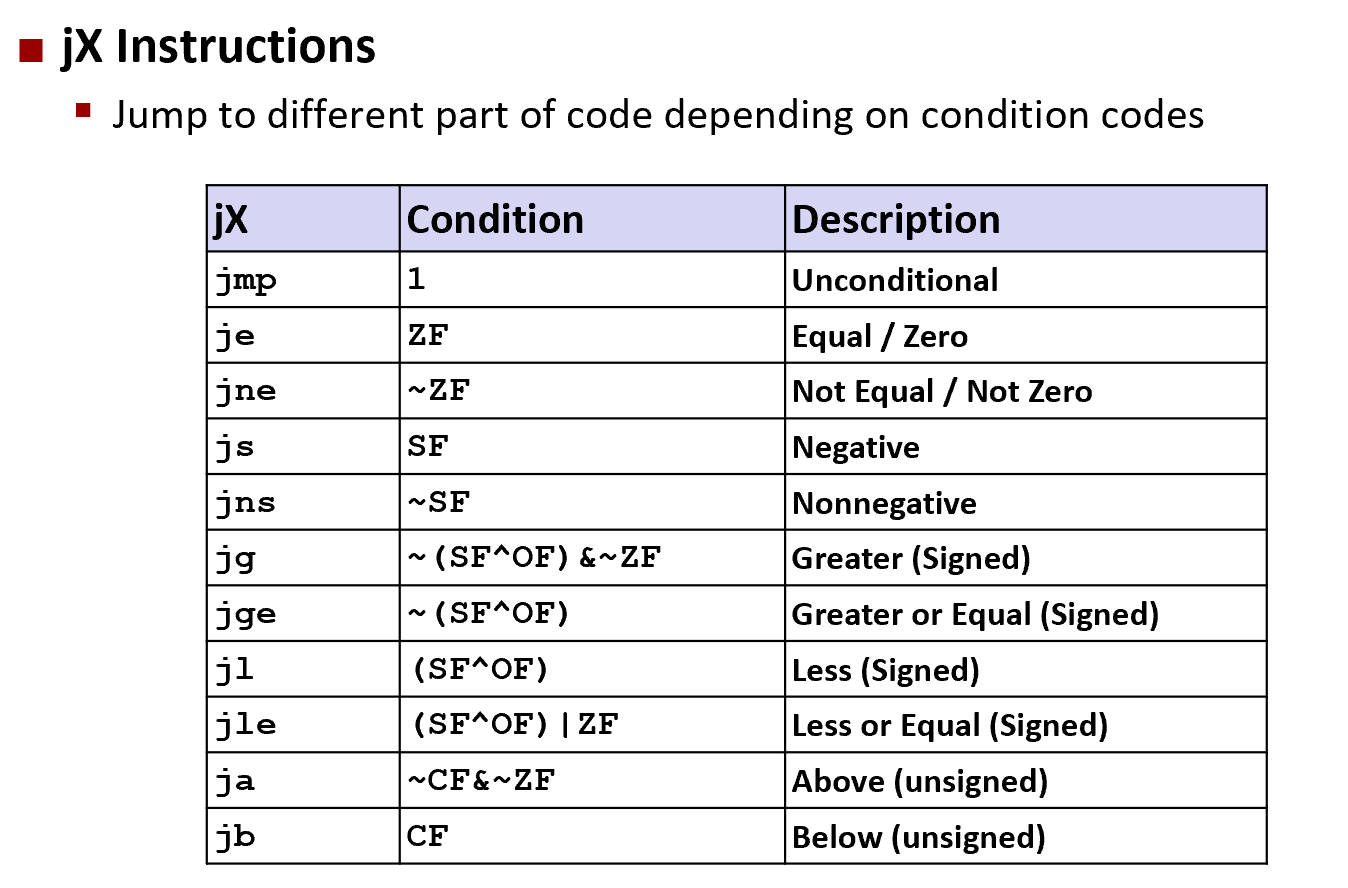Select the jmp instruction cell
Screen dimensions: 1348x888
tap(303, 279)
